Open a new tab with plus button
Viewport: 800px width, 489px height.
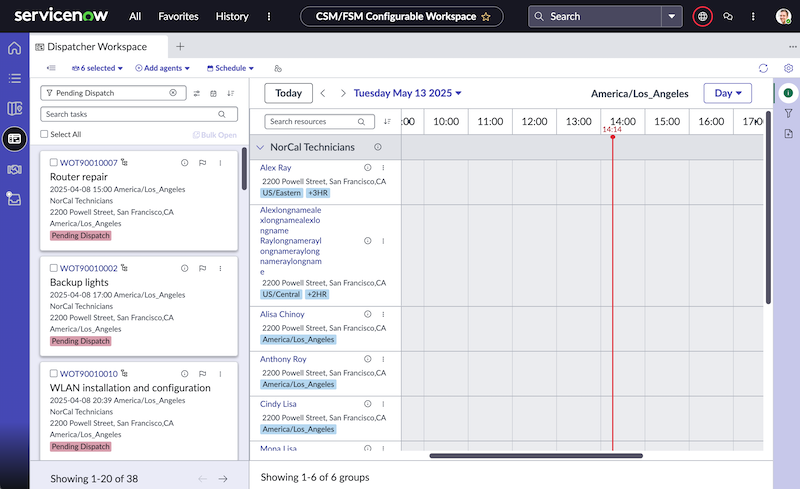coord(180,47)
